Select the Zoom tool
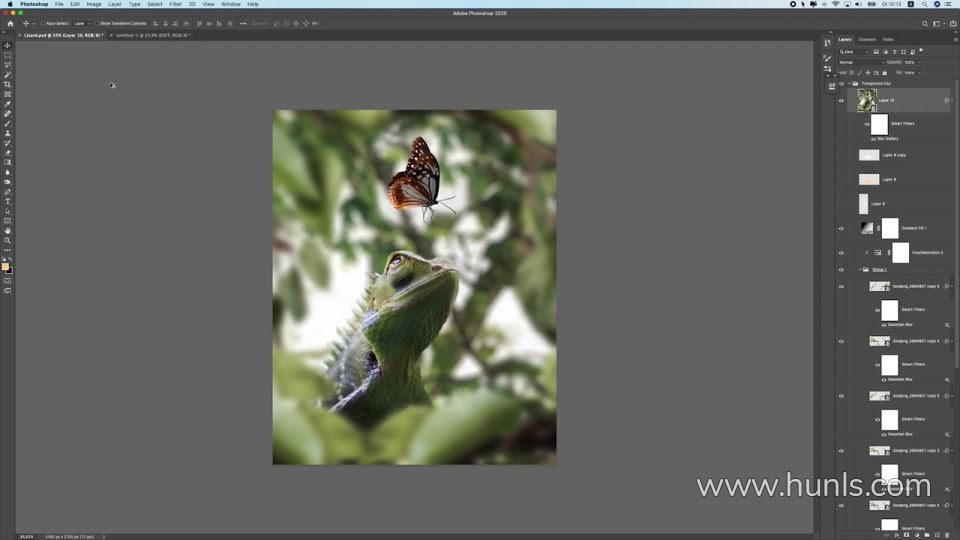Screen dimensions: 960x540 tap(8, 241)
